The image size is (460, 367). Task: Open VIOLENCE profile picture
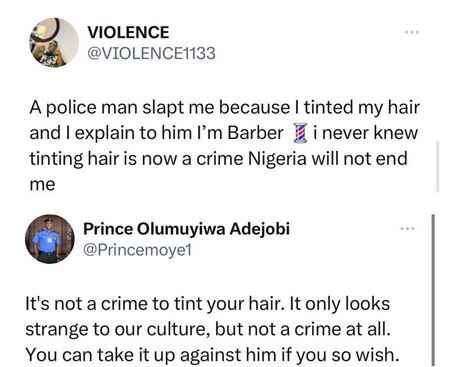coord(54,42)
